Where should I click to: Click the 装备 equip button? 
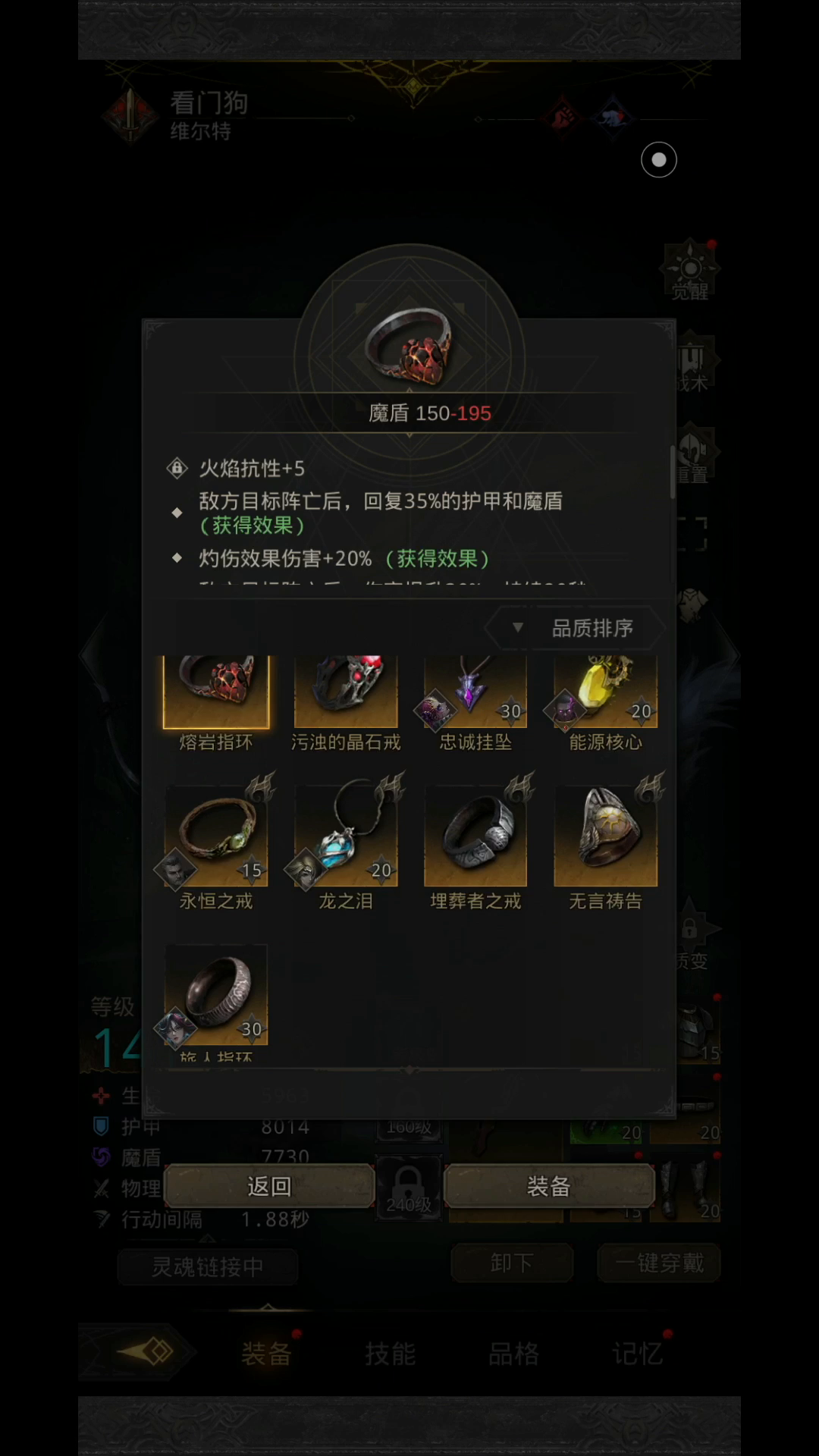(x=549, y=1186)
